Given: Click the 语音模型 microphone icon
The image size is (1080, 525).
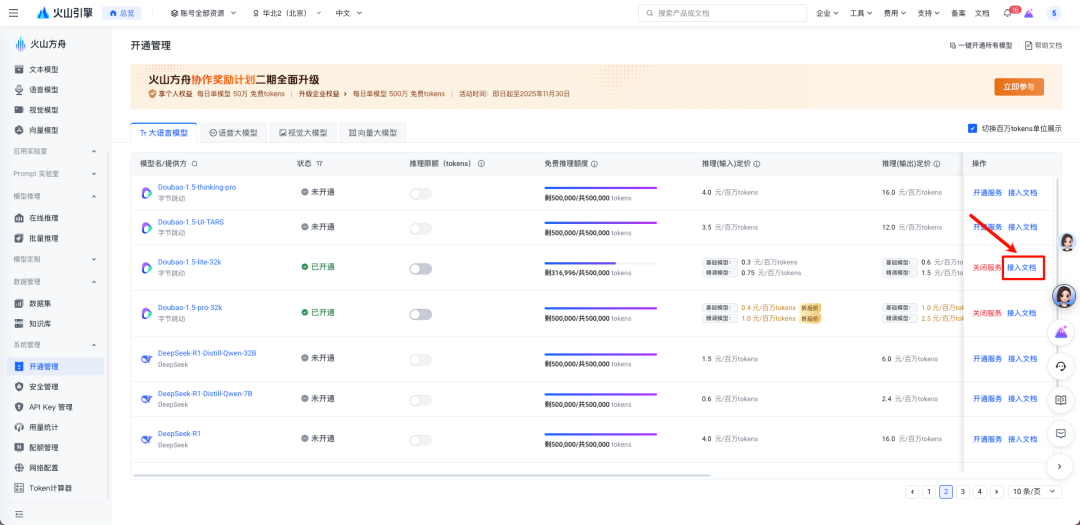Looking at the screenshot, I should pos(19,90).
